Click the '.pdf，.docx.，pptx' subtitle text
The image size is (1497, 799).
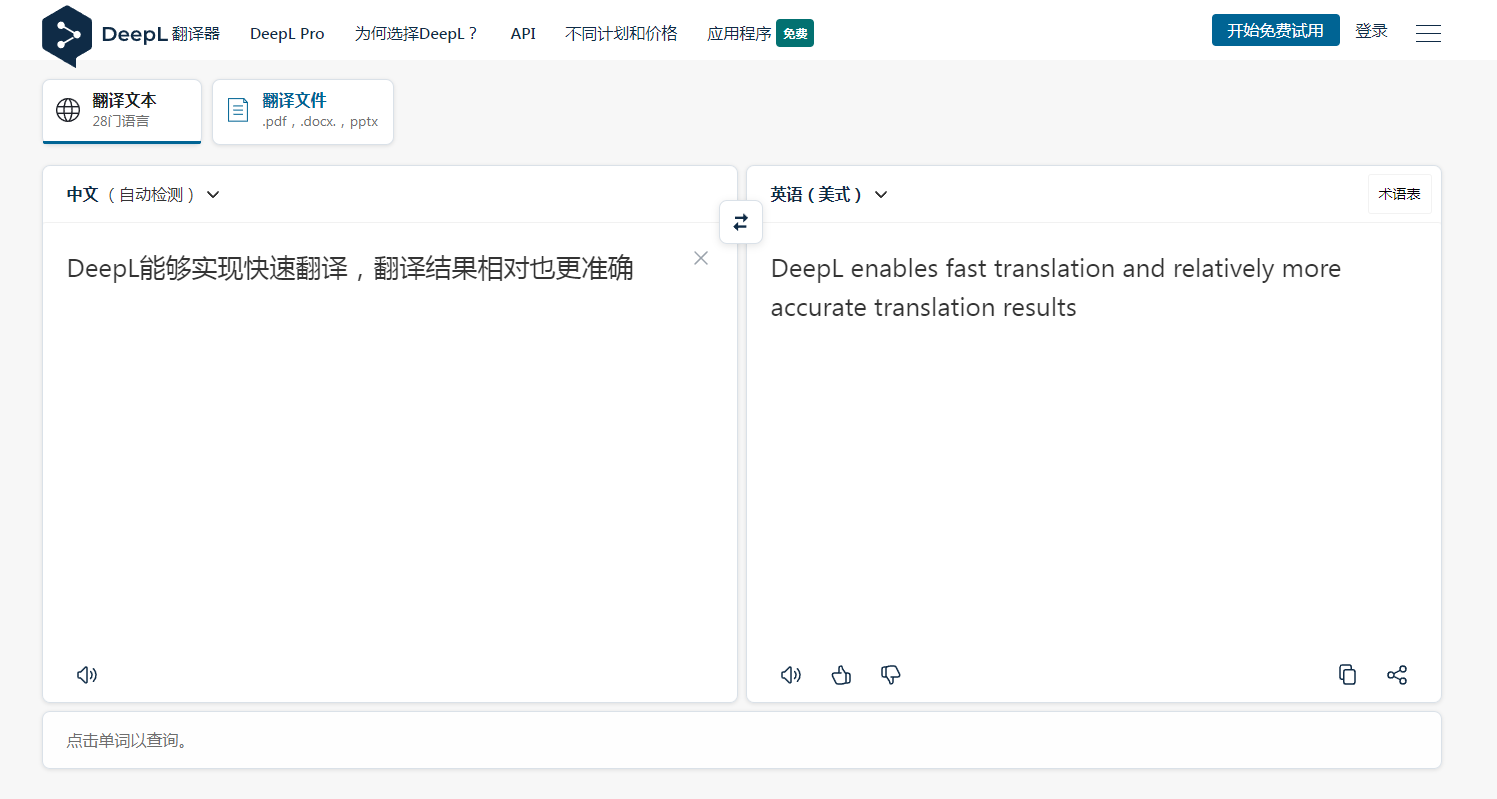pos(320,122)
